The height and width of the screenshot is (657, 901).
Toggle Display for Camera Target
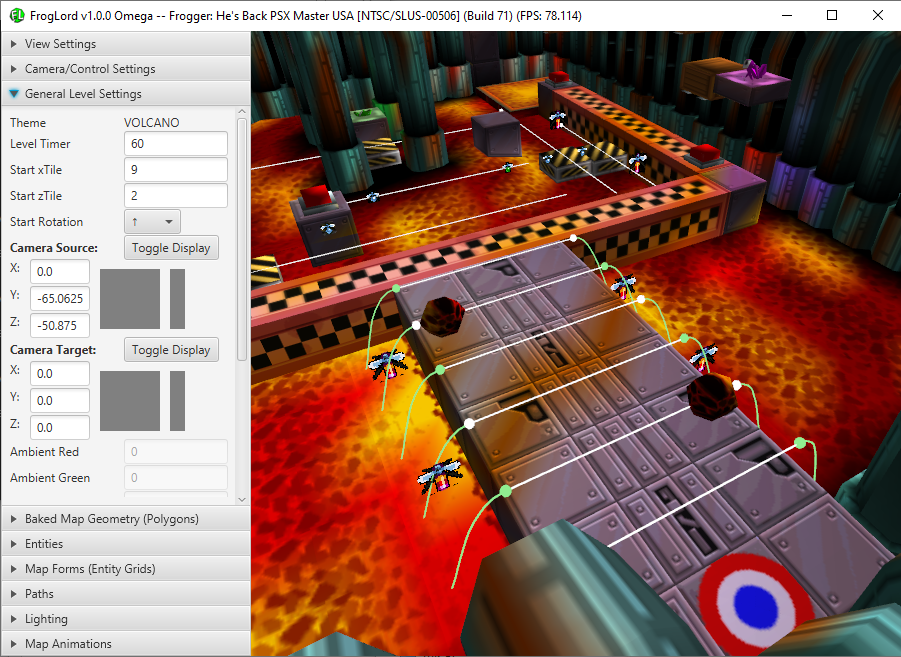coord(171,349)
